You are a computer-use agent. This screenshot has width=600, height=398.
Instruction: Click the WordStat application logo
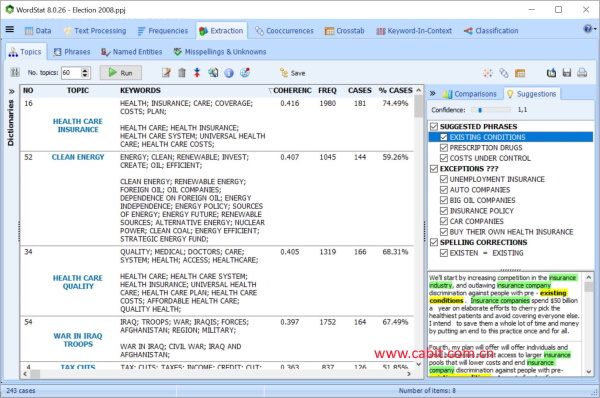10,10
